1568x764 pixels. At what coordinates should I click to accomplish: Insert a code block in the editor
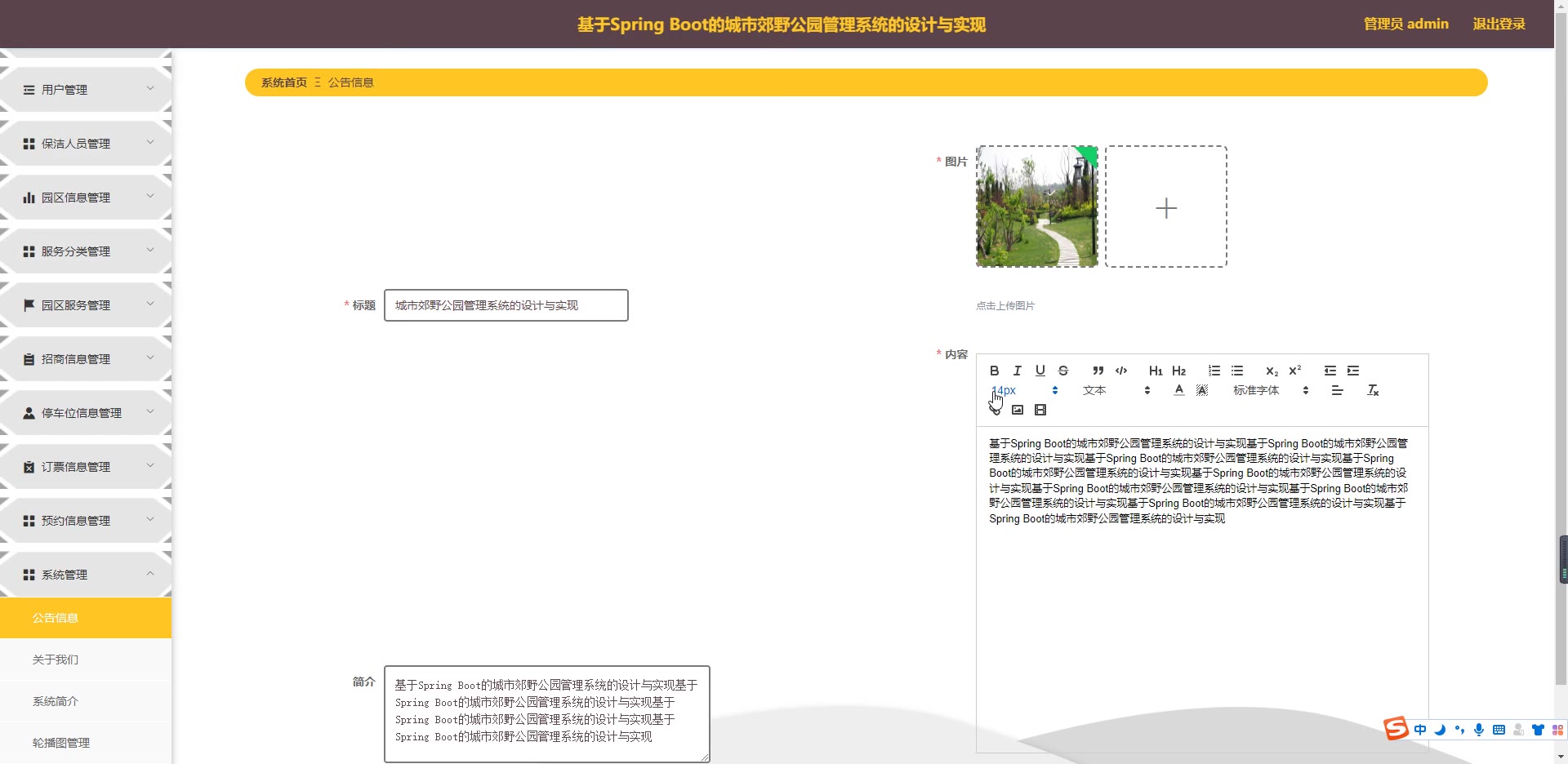[1121, 371]
